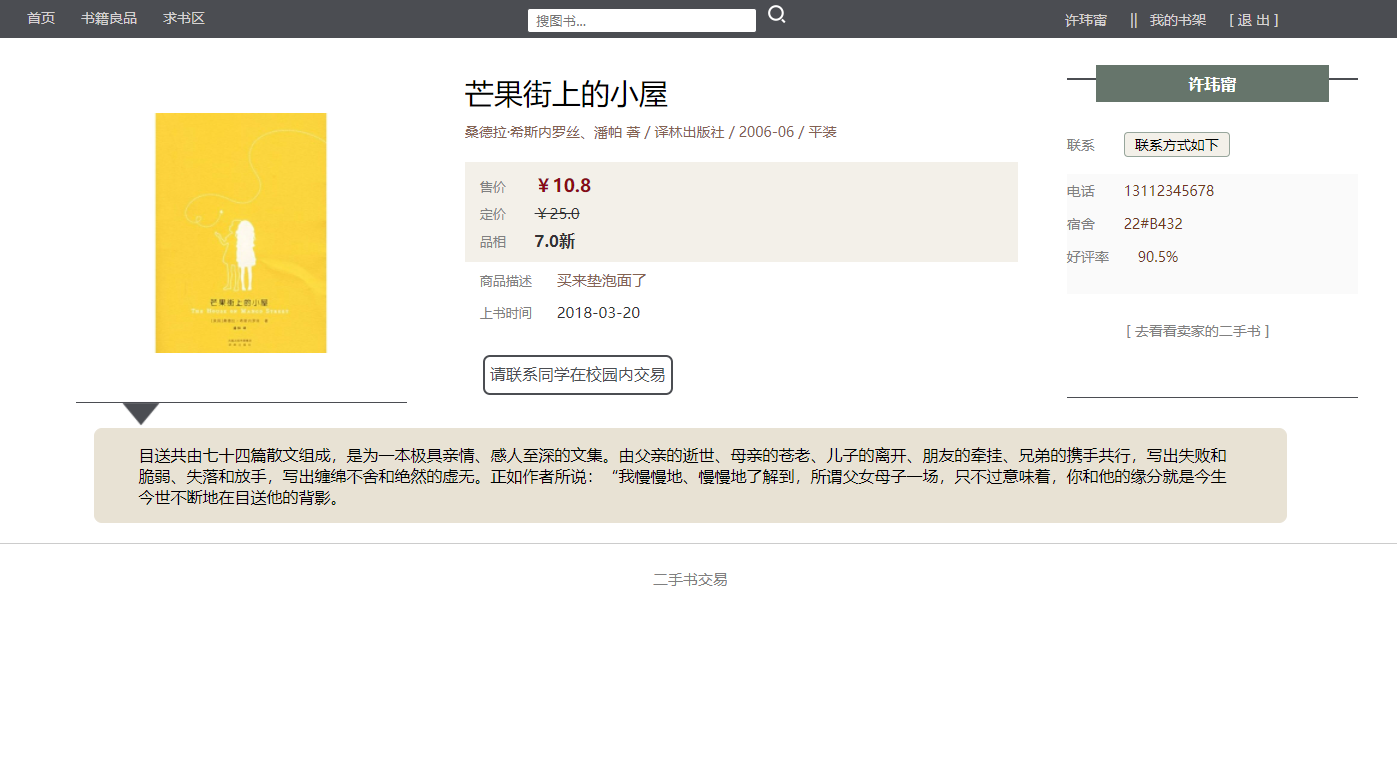Click the 好评率 90.5% rating value
Image resolution: width=1397 pixels, height=761 pixels.
(x=1156, y=256)
